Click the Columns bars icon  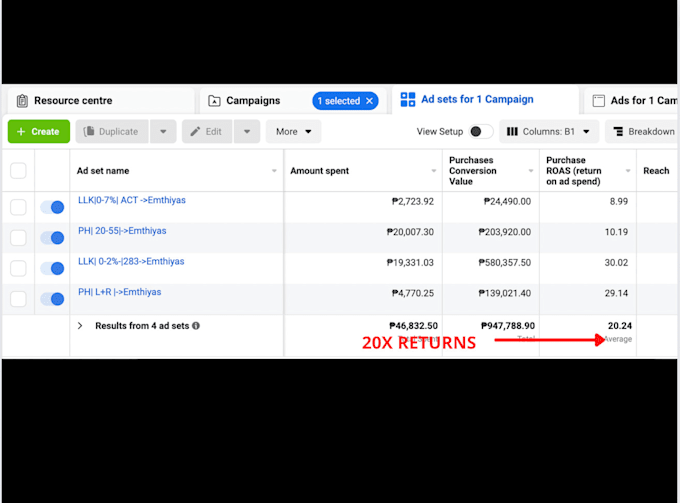(512, 131)
